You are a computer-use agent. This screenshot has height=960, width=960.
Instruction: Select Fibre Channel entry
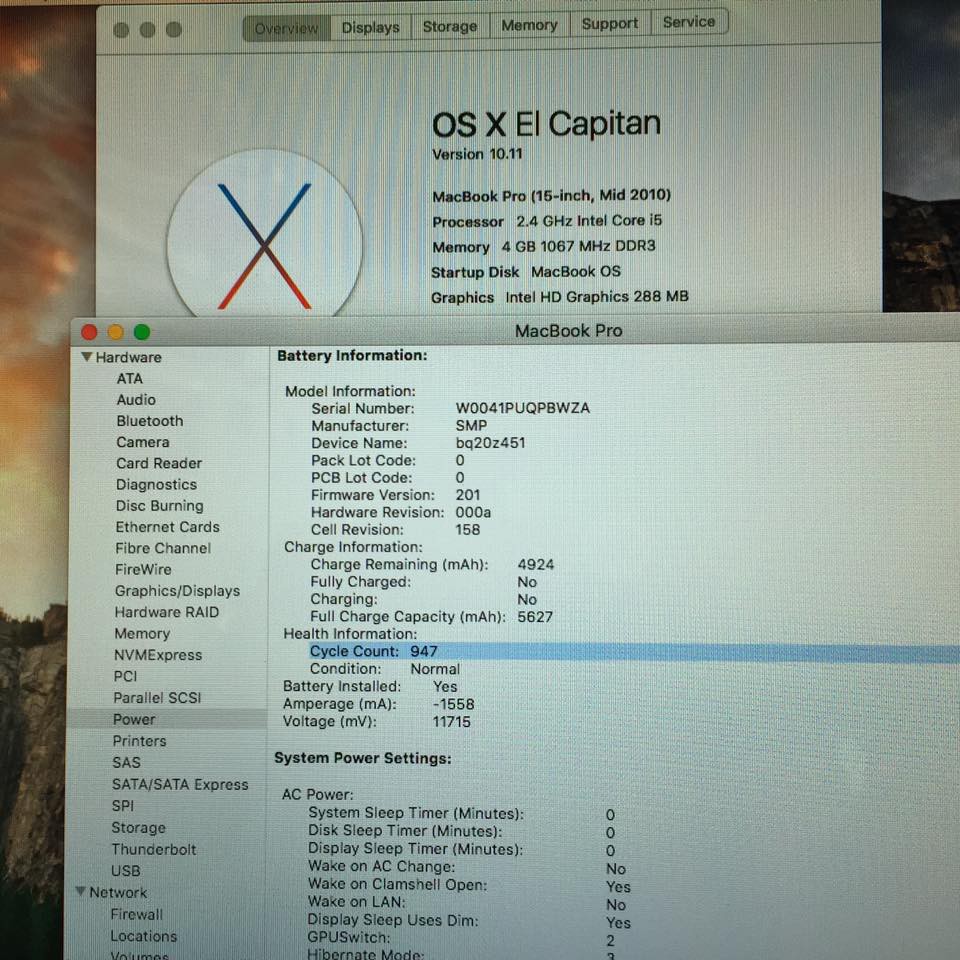tap(163, 548)
